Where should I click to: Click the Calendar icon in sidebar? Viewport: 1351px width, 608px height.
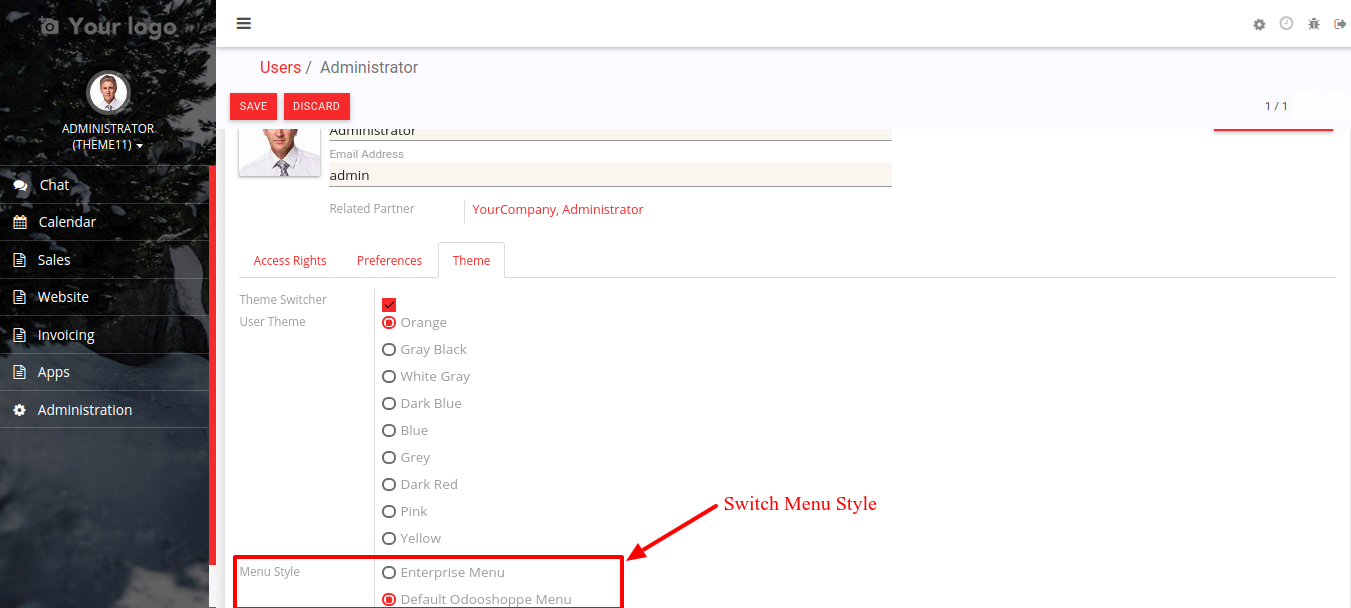(x=20, y=223)
